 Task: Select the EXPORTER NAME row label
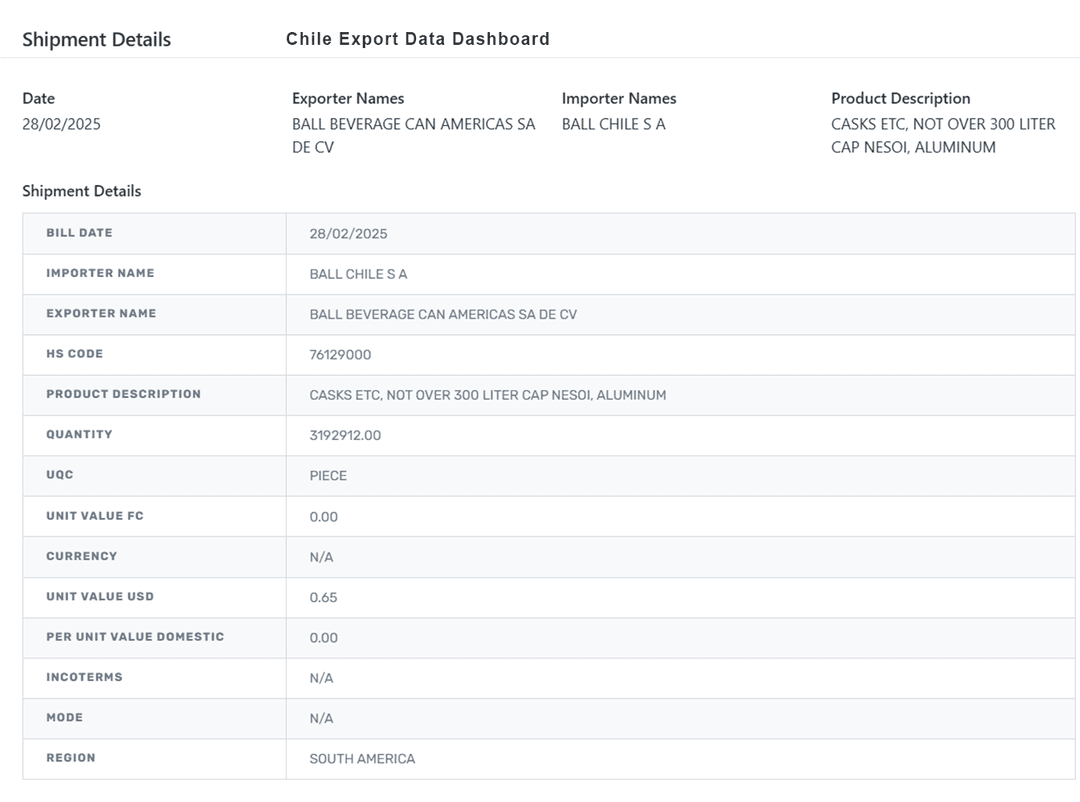click(x=101, y=313)
